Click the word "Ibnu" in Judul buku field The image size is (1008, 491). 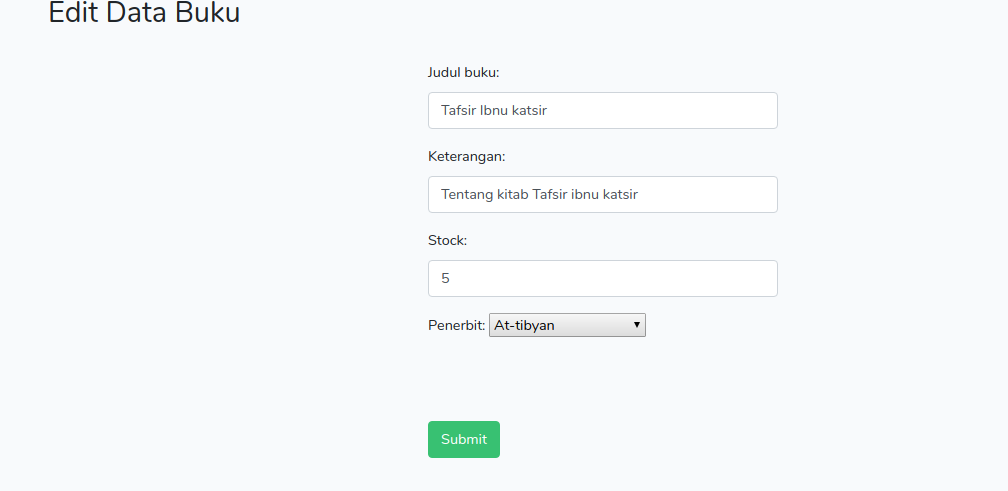coord(493,111)
